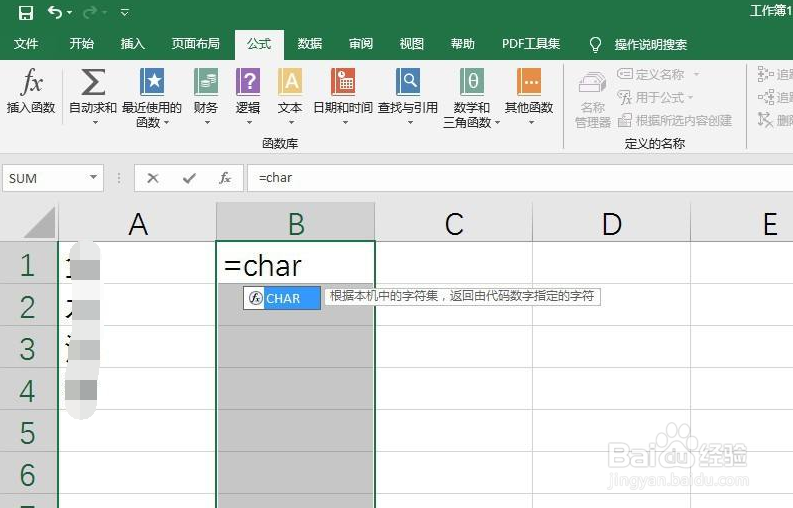Open Math and Trig functions icon

[471, 84]
